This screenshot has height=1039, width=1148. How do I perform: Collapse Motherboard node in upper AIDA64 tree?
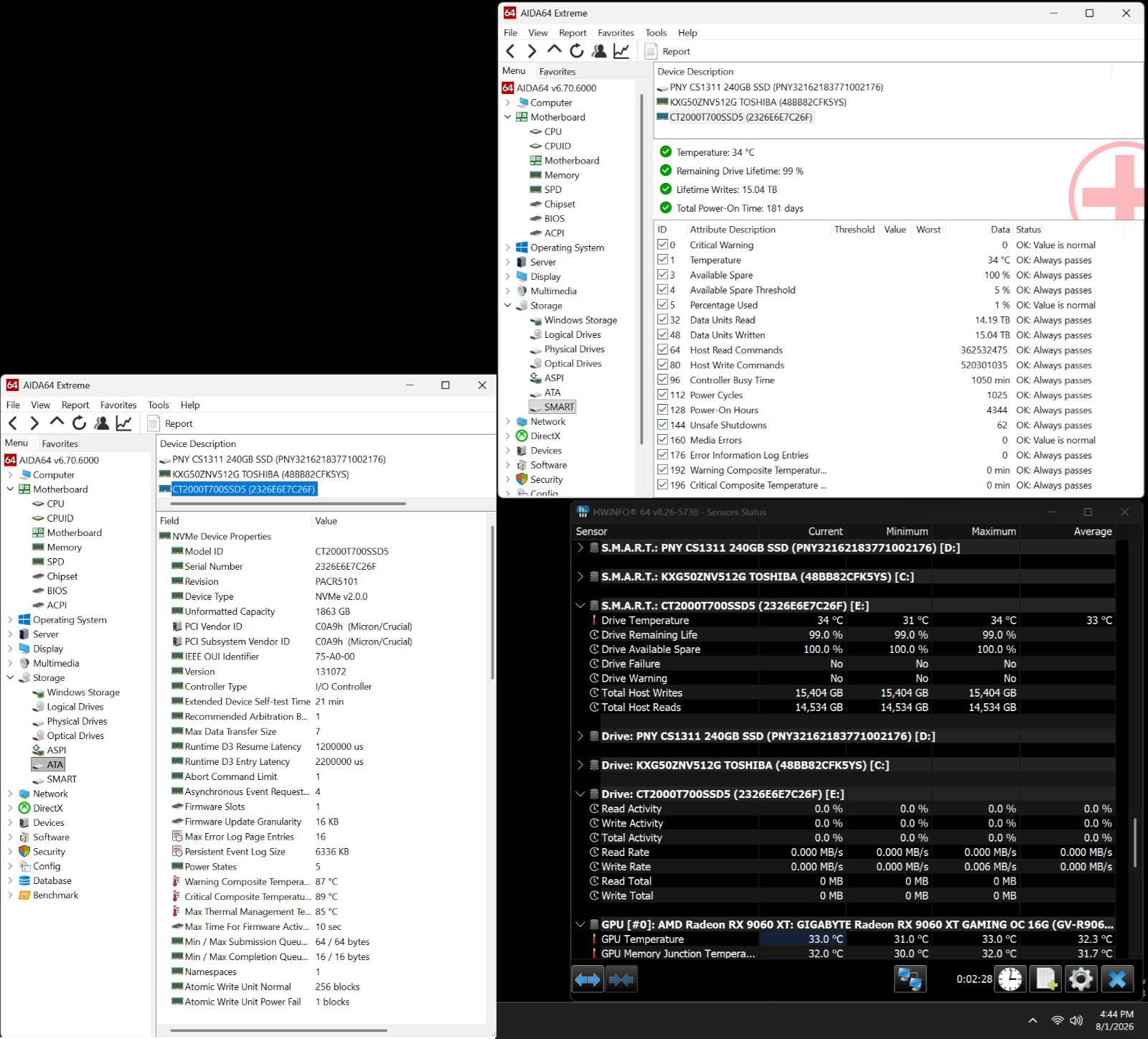click(x=507, y=117)
